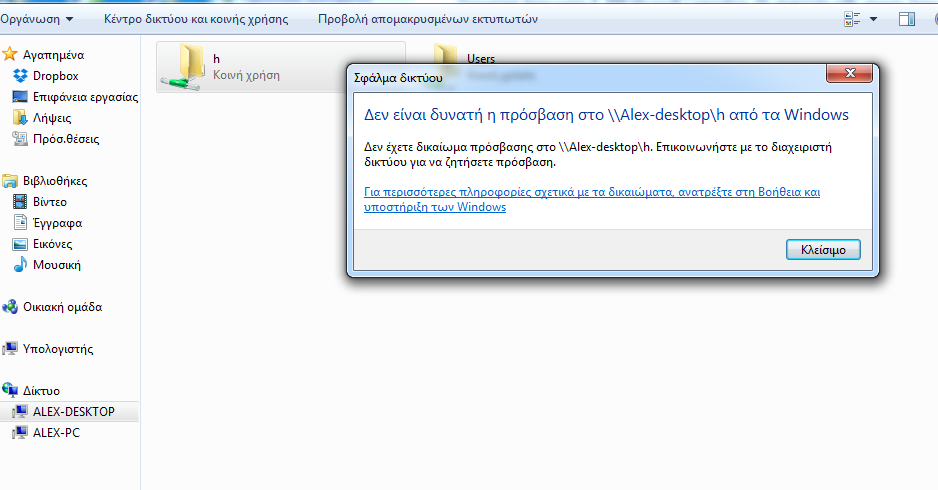Click the blue error heading about \\Alex-desktop\h
Image resolution: width=938 pixels, height=490 pixels.
tap(606, 115)
